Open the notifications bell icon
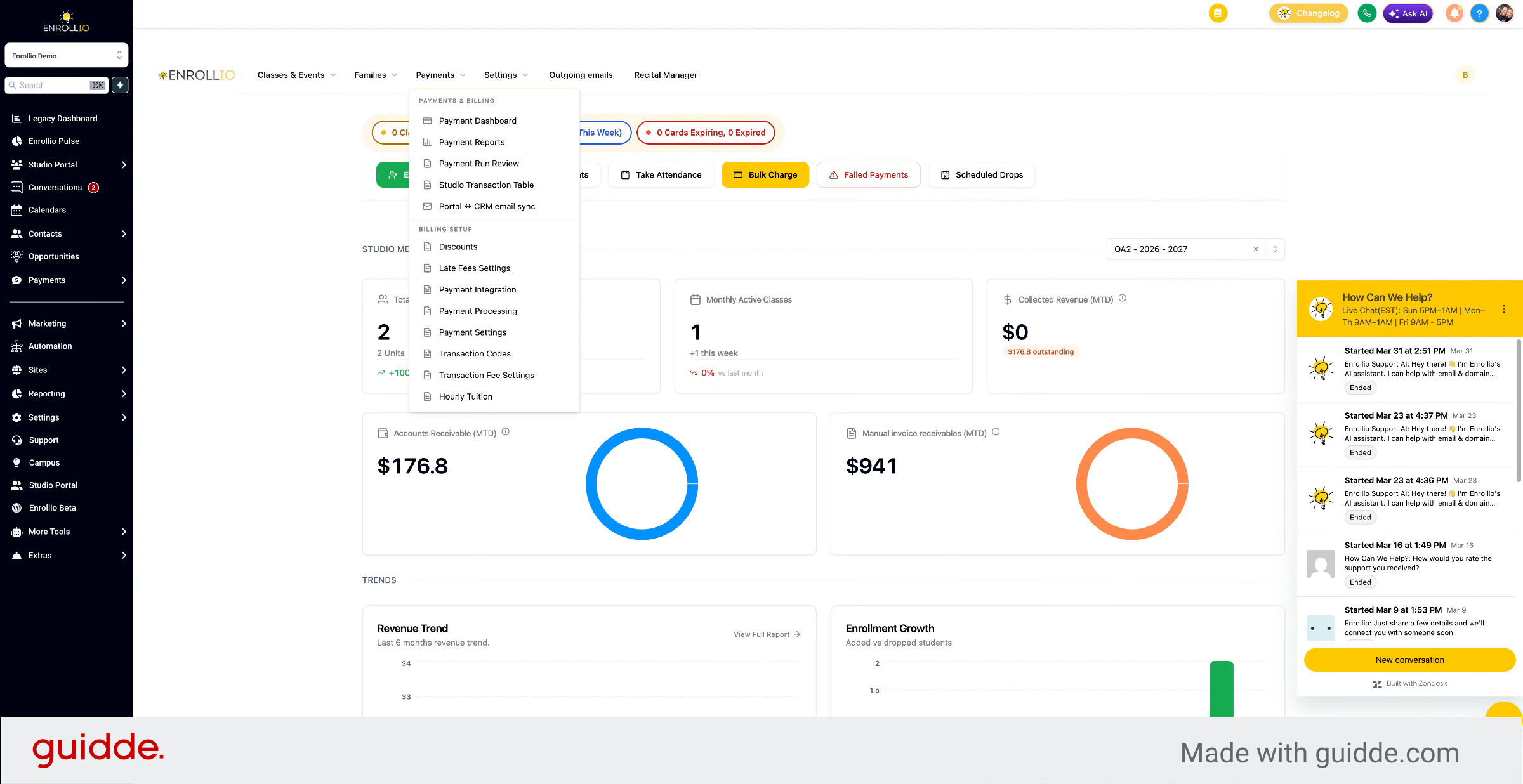The image size is (1523, 784). (1454, 13)
